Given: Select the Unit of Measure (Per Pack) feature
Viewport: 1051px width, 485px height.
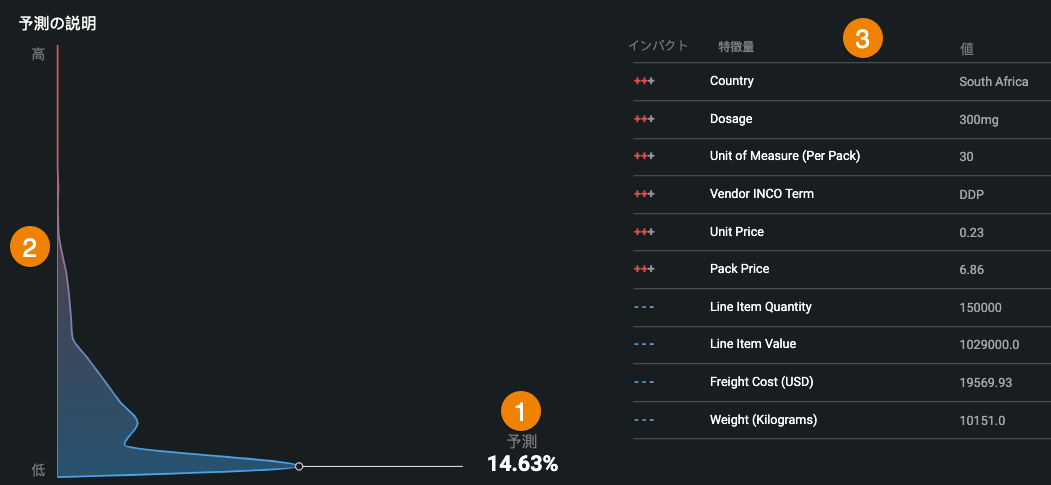Looking at the screenshot, I should tap(784, 156).
